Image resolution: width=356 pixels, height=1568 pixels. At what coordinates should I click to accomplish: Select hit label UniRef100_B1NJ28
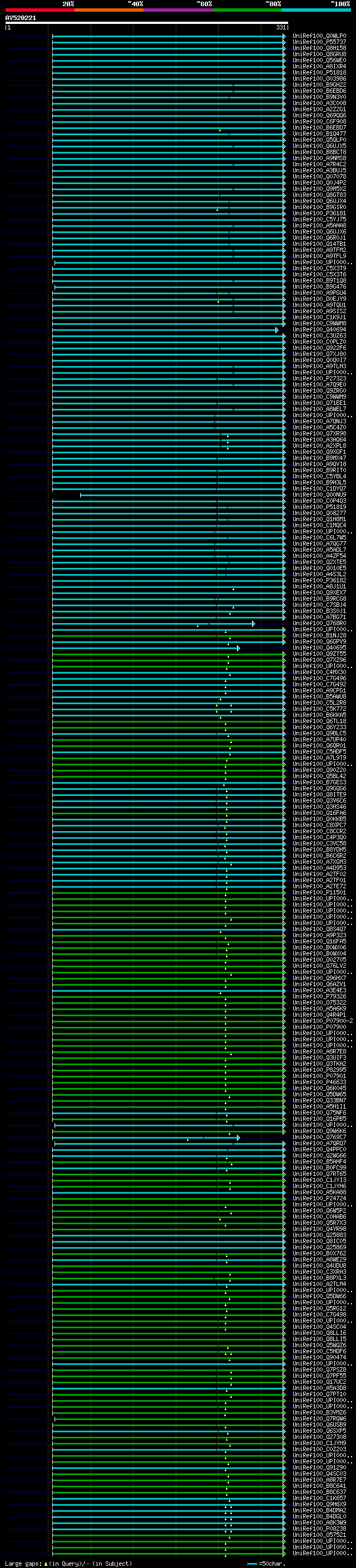click(319, 635)
